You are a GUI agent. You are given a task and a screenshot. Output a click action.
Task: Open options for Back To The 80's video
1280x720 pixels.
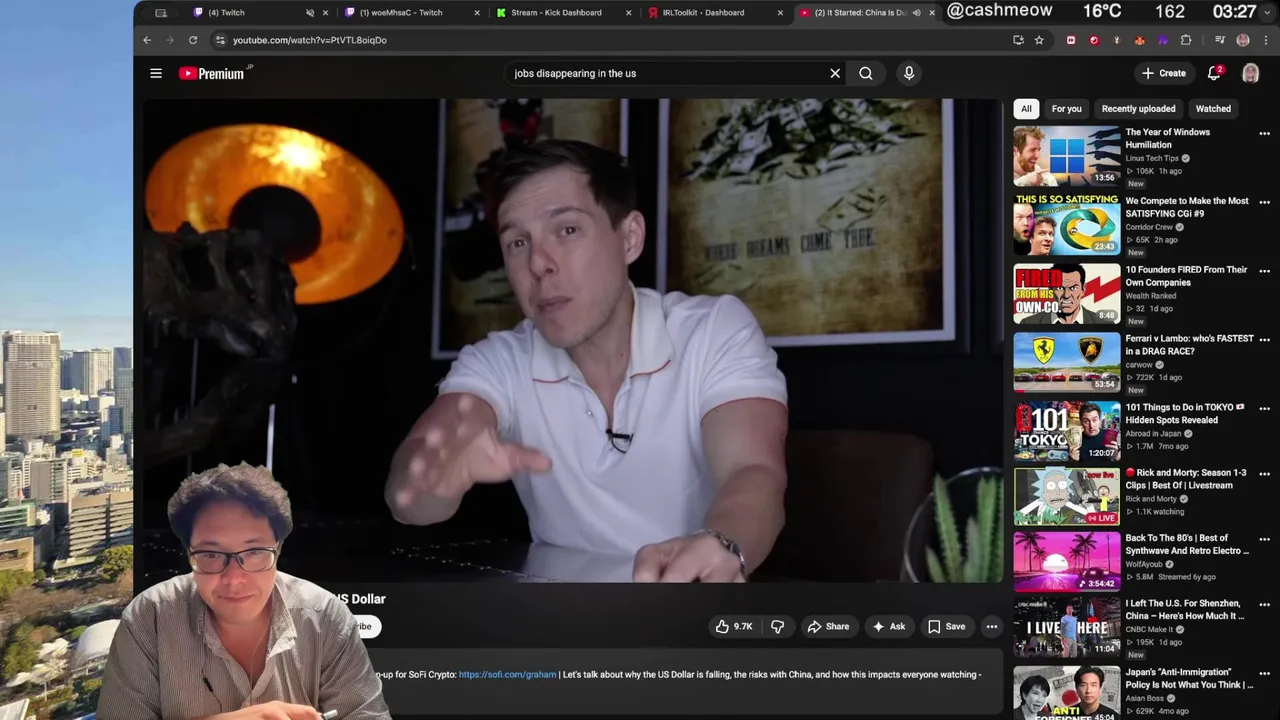point(1264,539)
